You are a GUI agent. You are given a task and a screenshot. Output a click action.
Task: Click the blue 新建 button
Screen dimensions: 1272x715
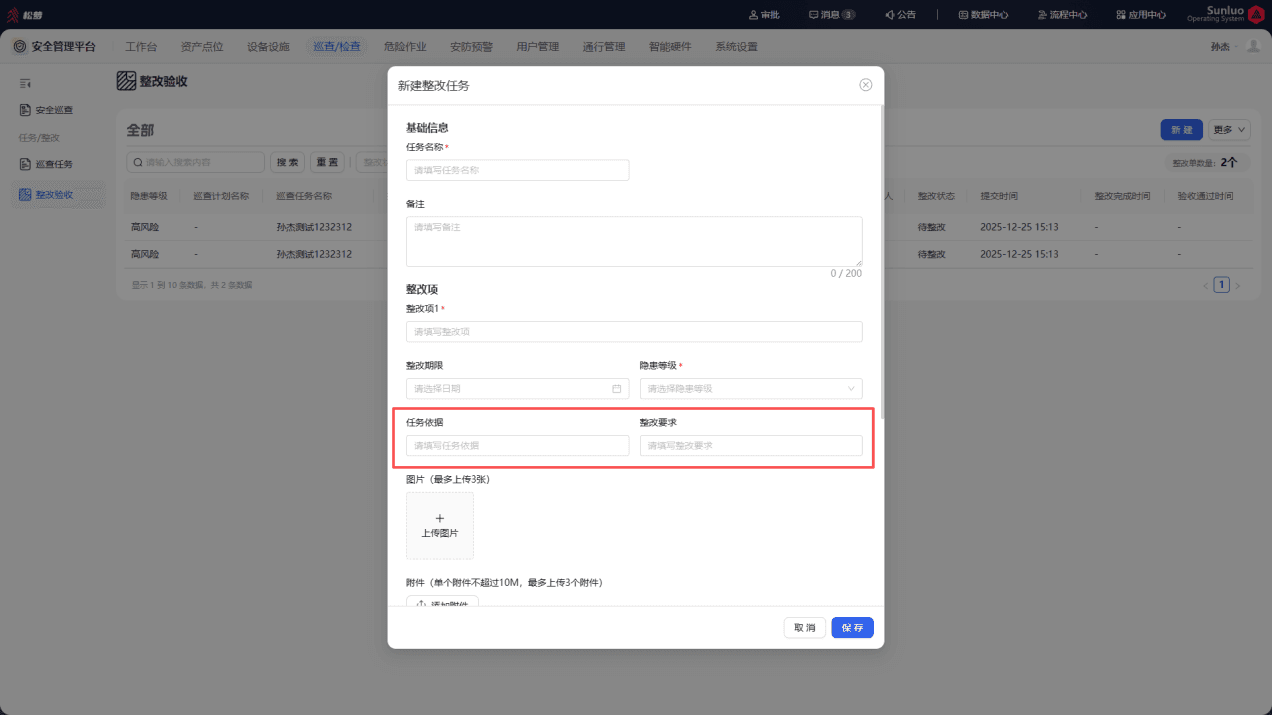pyautogui.click(x=1182, y=130)
